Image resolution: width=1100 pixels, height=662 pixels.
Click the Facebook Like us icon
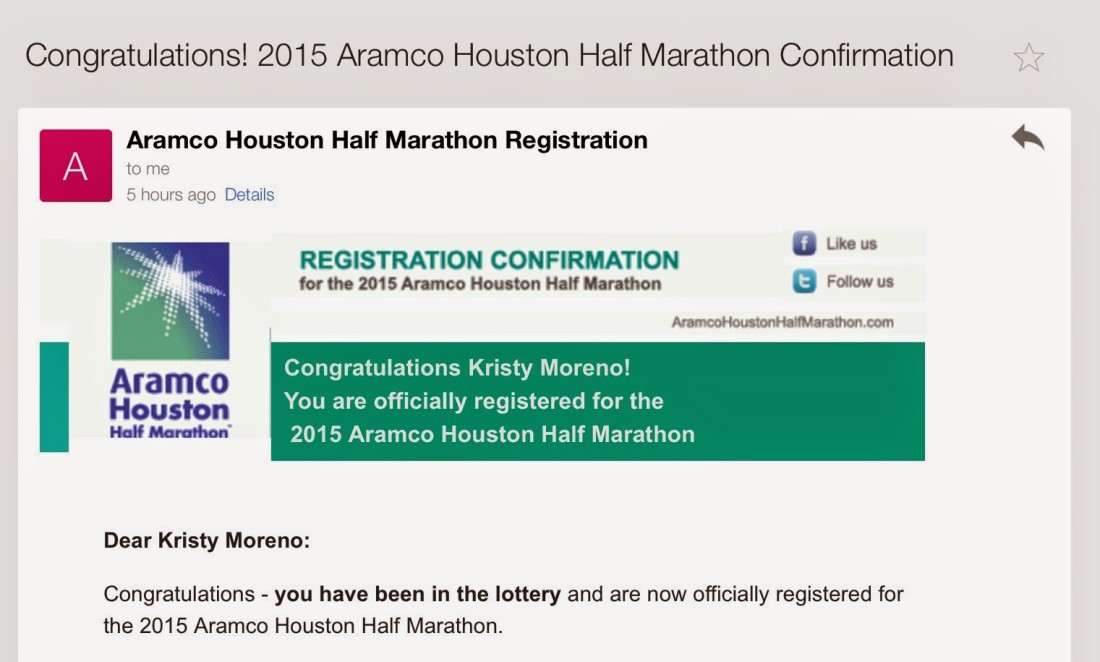[804, 243]
